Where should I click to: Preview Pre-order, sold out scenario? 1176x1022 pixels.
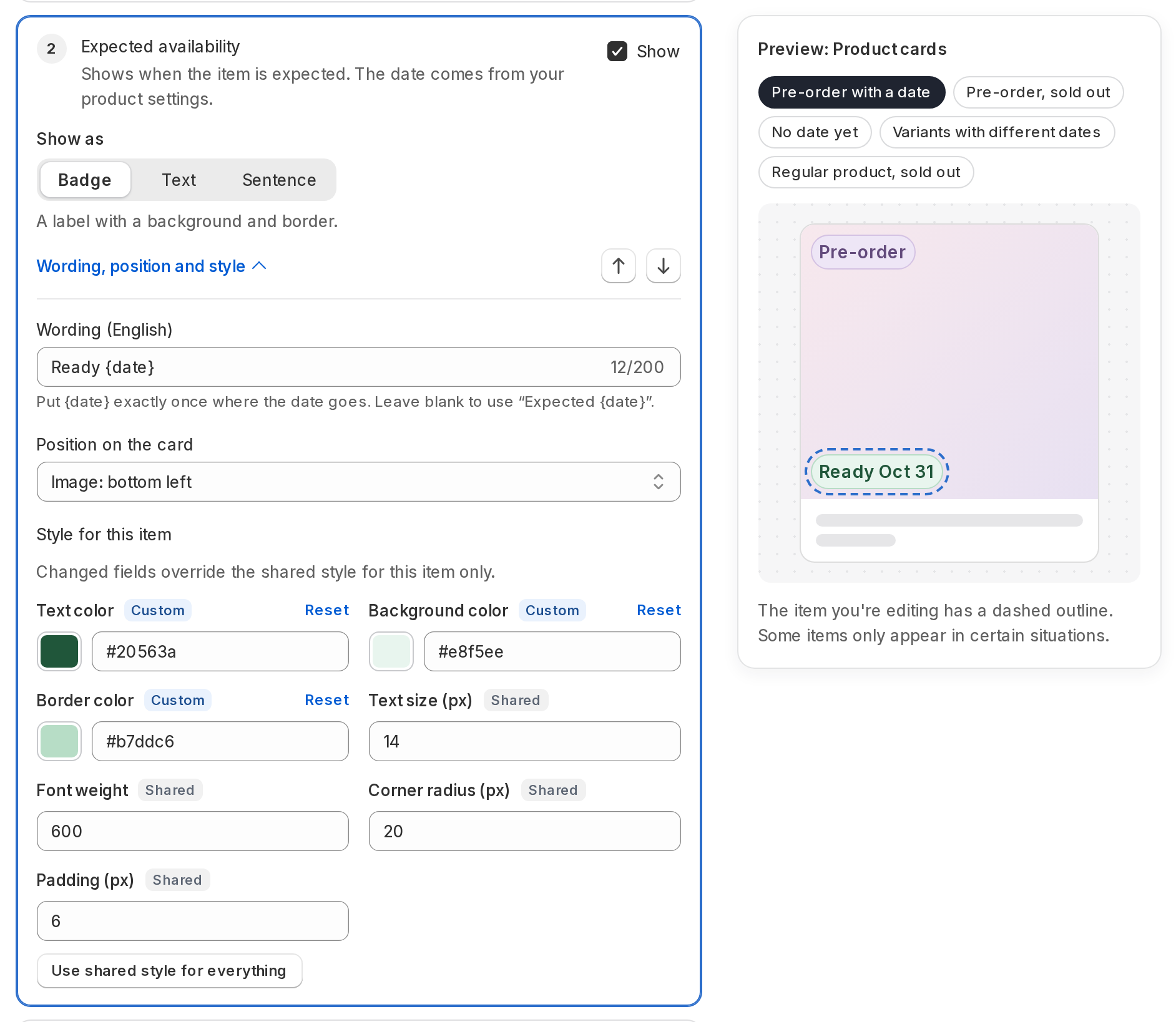[1038, 92]
